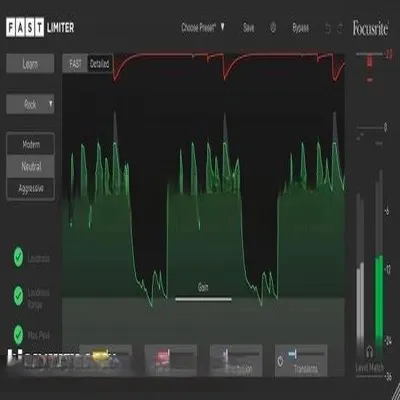Click the Save preset button
The image size is (400, 400).
point(249,28)
